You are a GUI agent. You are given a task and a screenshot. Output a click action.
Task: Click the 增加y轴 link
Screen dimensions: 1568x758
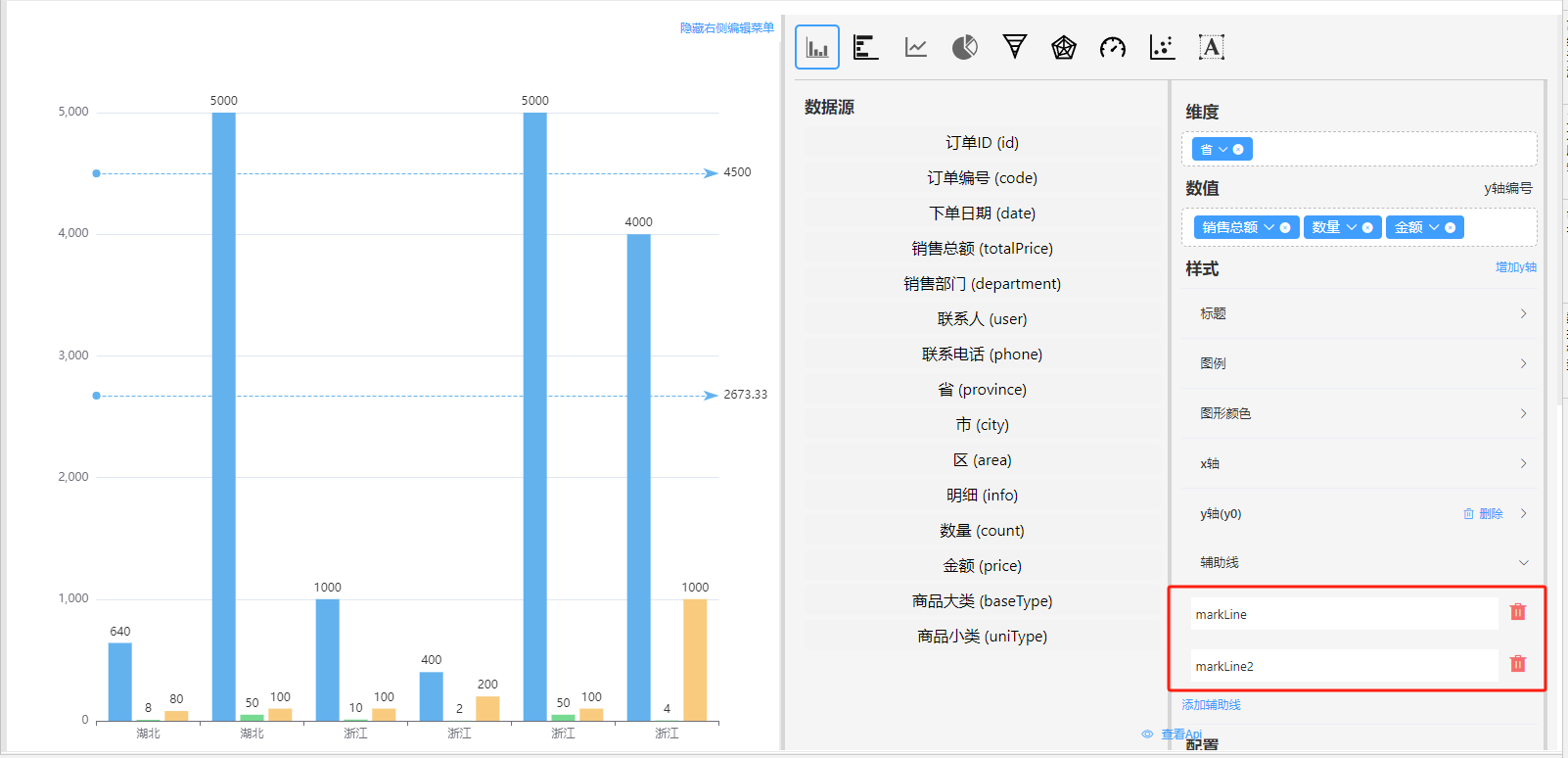[1515, 267]
